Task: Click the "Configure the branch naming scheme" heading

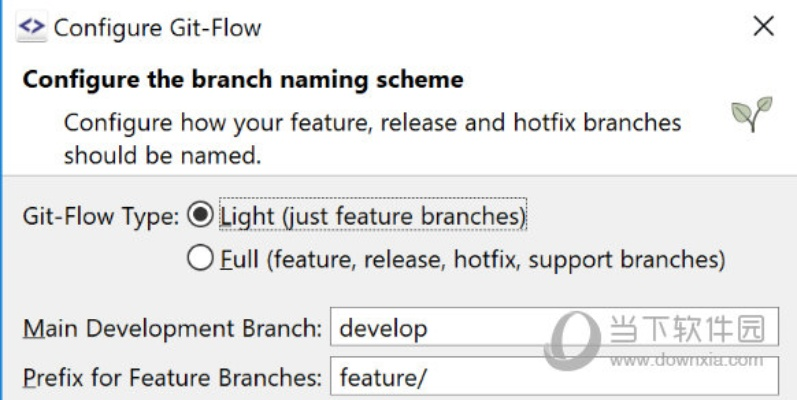Action: [242, 80]
